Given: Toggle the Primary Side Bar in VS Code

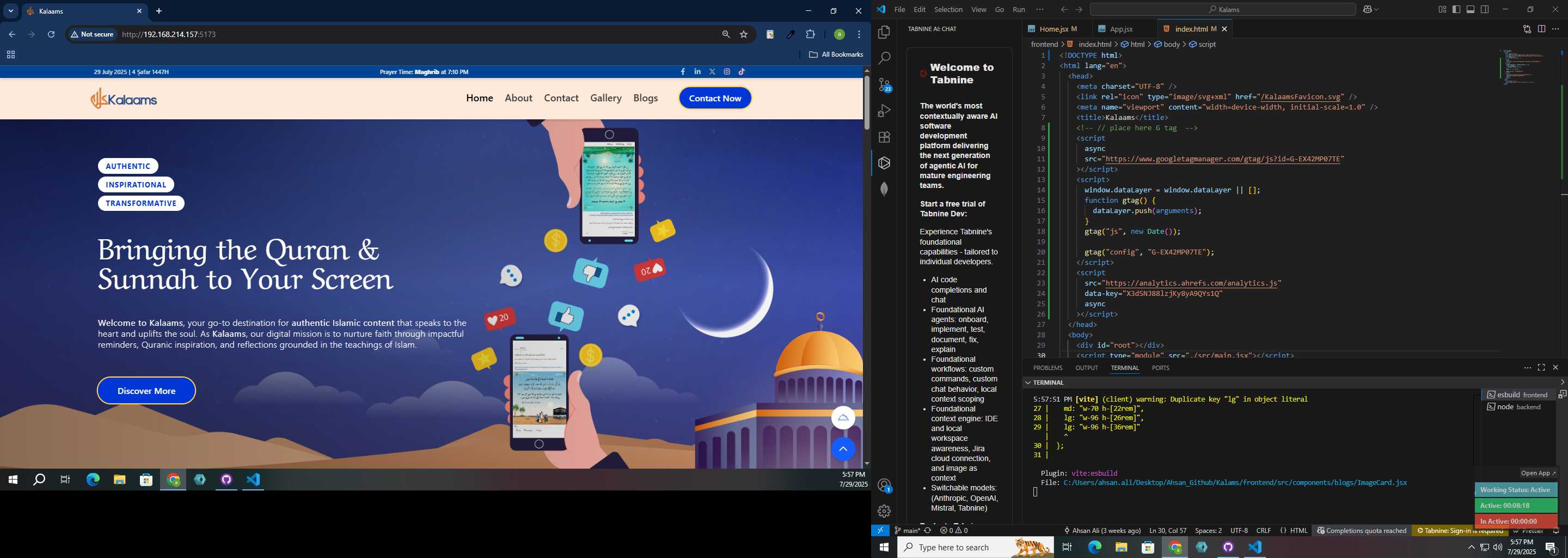Looking at the screenshot, I should tap(1456, 10).
